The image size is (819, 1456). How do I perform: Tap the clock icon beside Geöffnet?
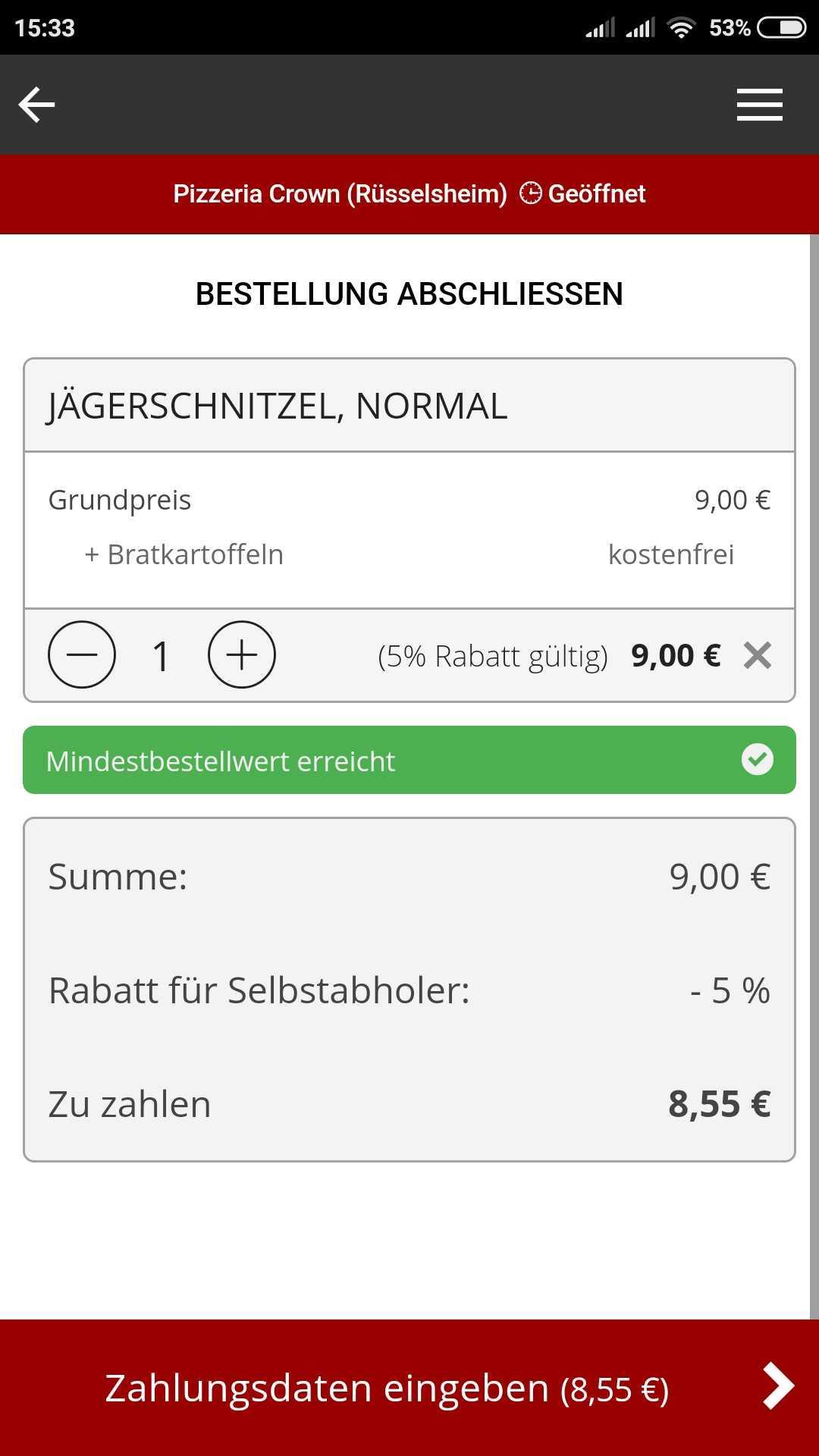coord(530,193)
